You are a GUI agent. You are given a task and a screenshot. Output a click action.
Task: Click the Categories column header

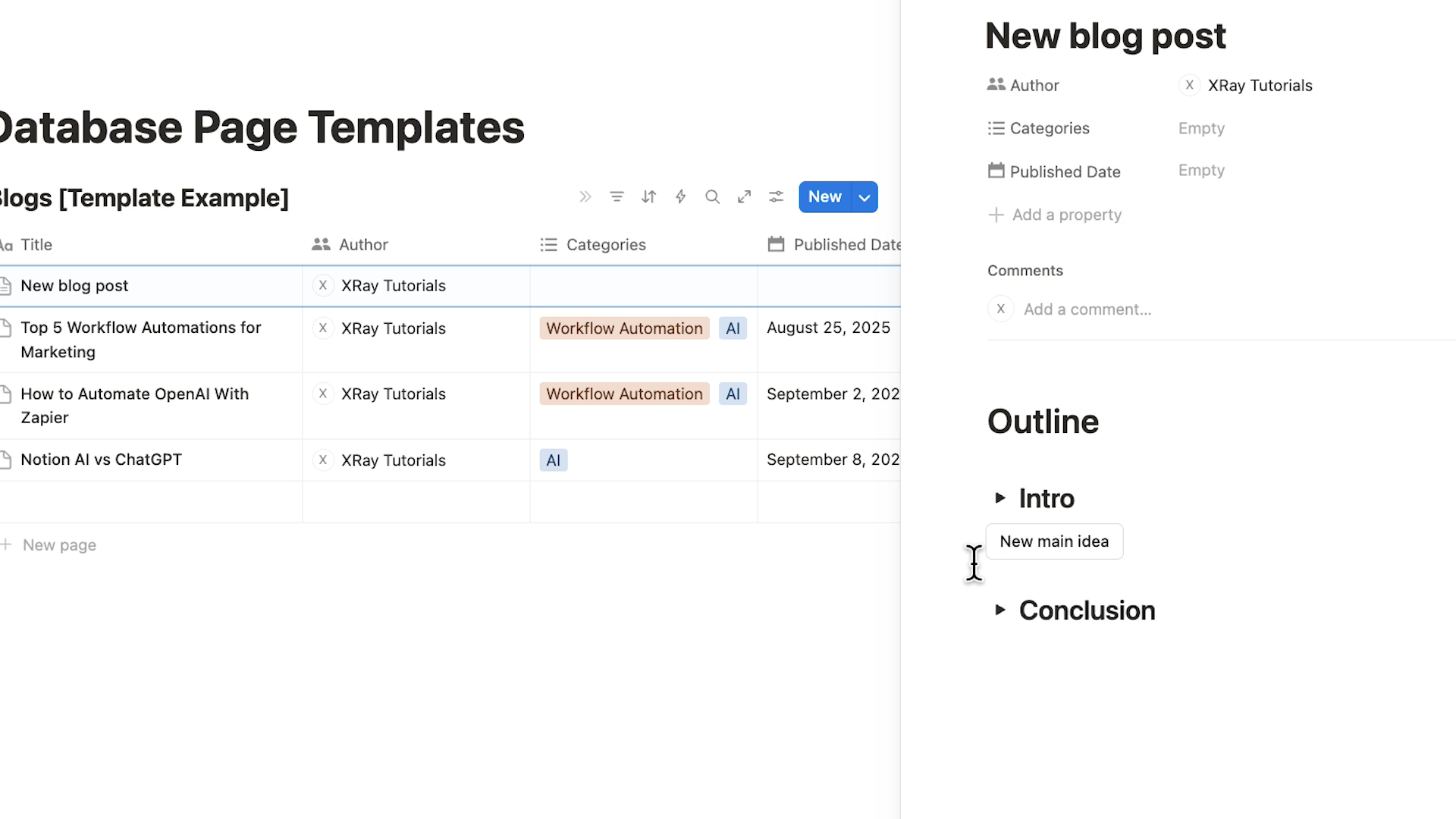(605, 245)
